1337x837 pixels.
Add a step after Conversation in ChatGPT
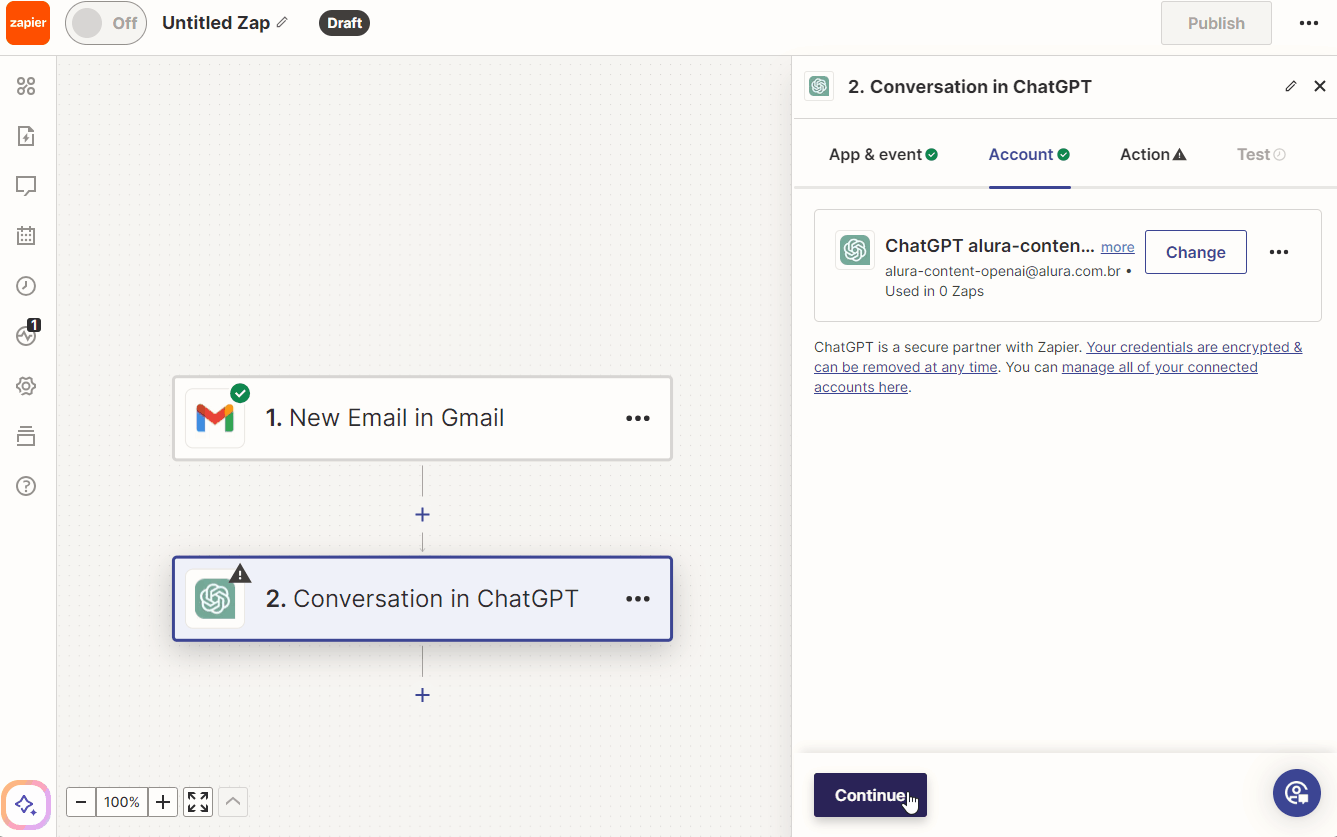tap(422, 694)
